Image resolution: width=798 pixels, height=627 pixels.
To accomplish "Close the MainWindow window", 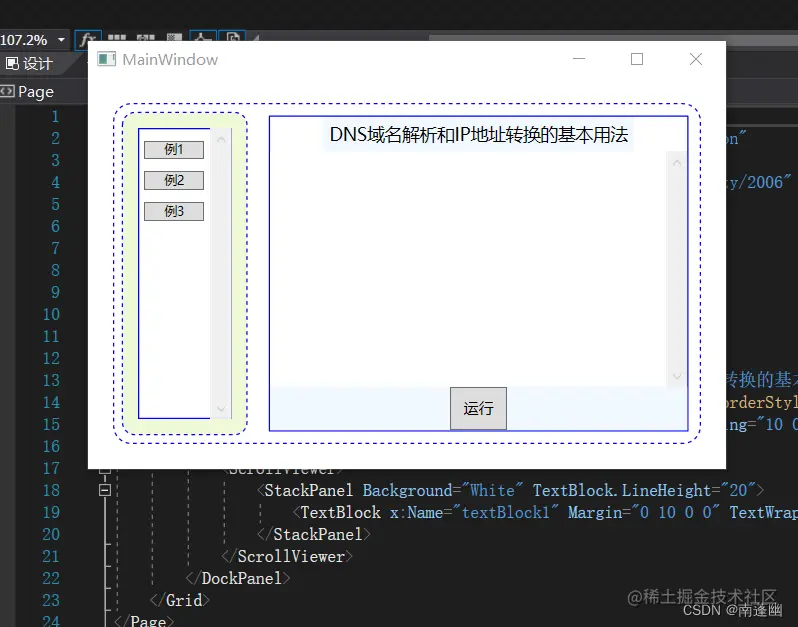I will 696,59.
